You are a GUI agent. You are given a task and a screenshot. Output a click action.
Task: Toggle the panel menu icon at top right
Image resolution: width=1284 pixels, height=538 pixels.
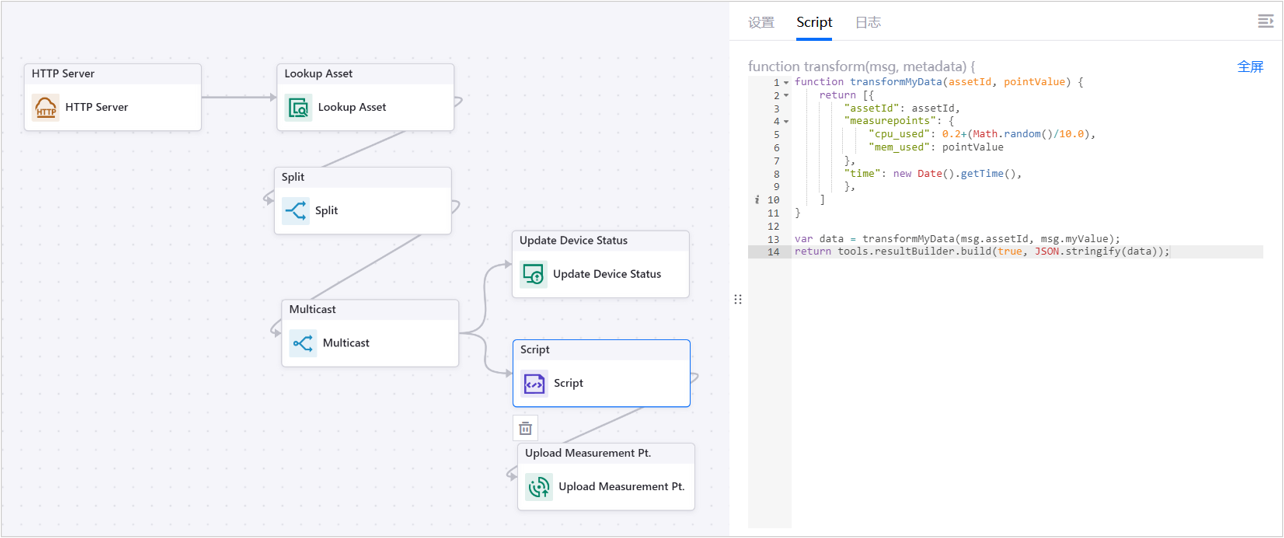tap(1265, 21)
